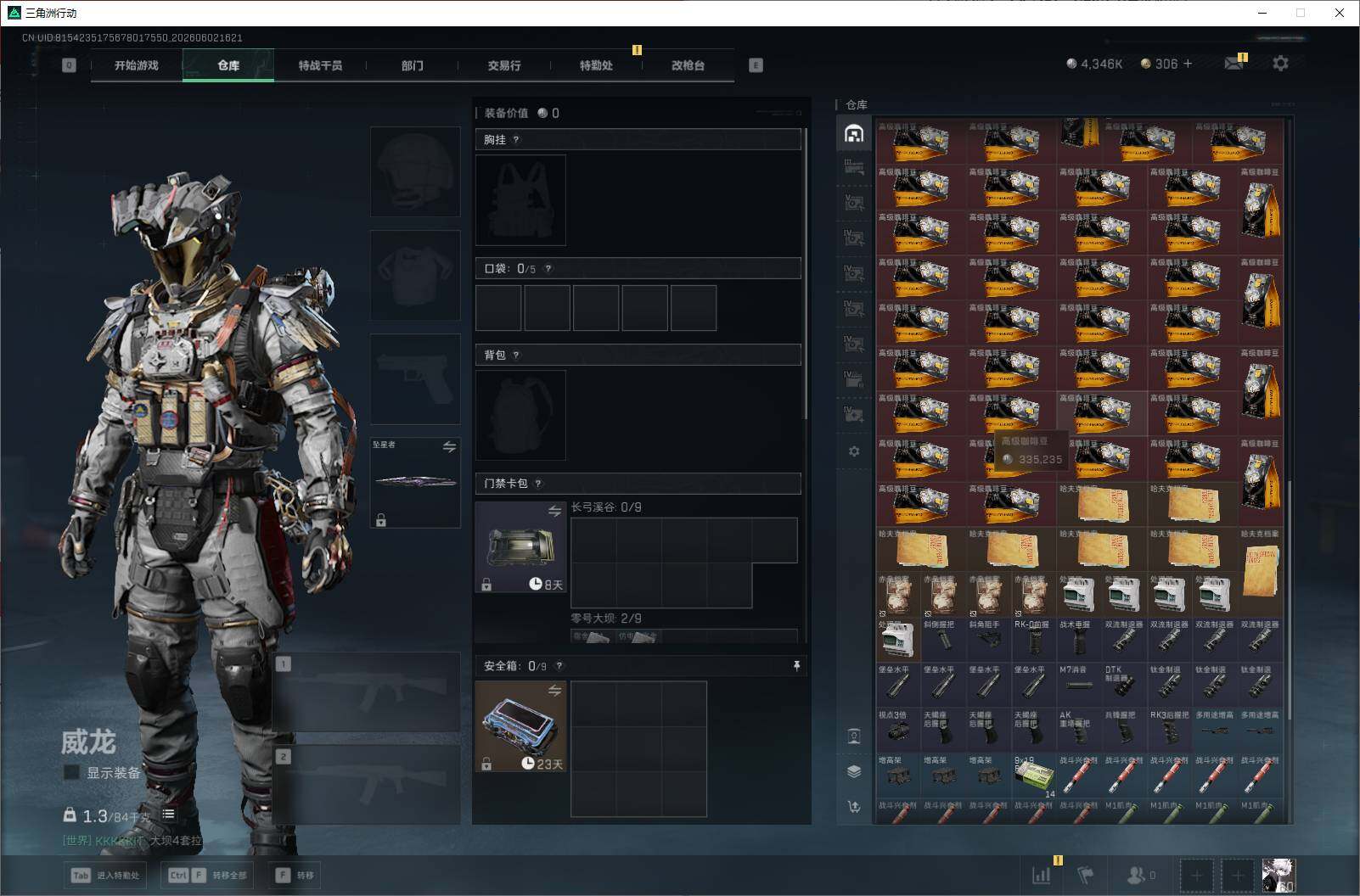
Task: Open the 特勤处 tab
Action: click(596, 65)
